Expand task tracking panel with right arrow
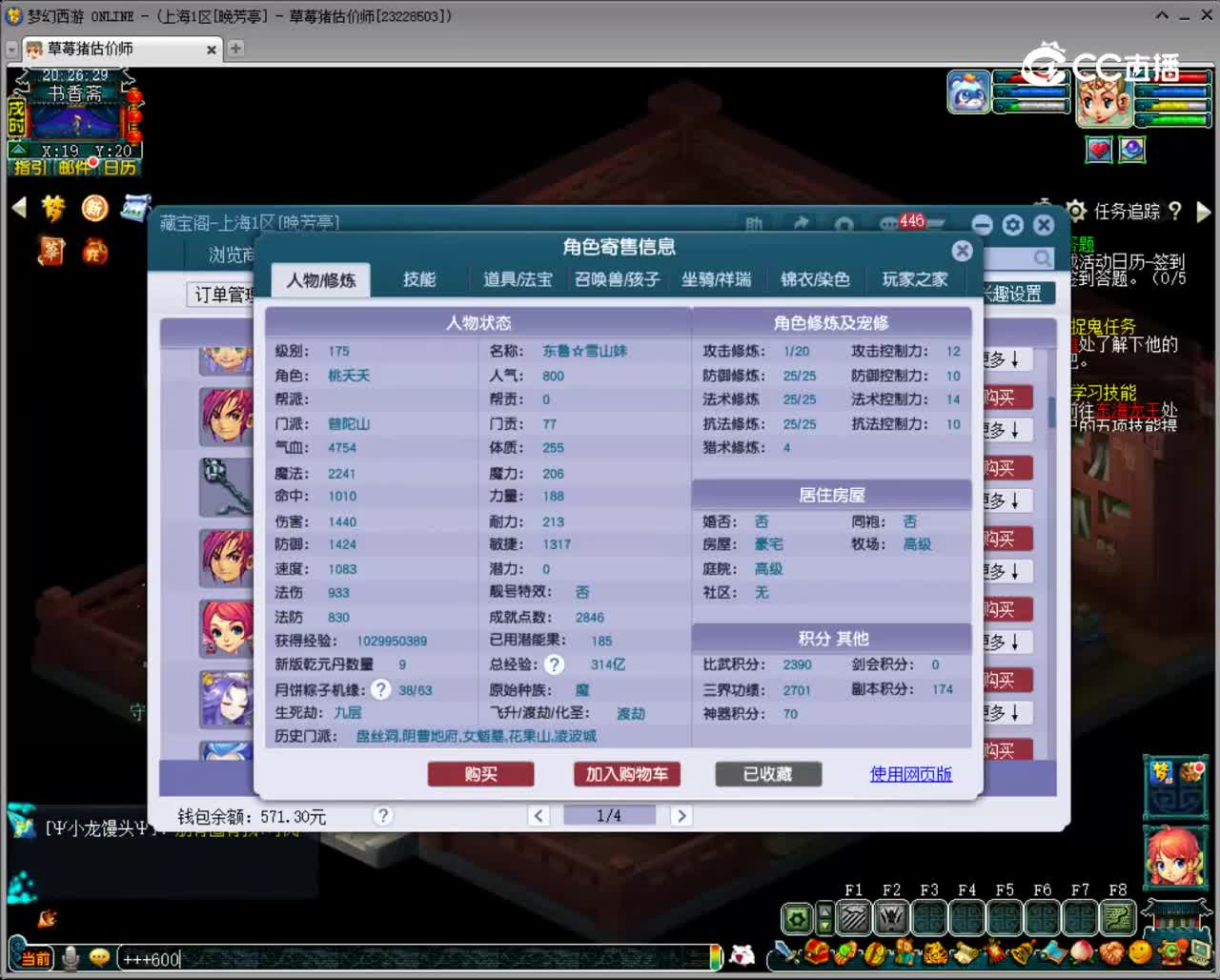 point(1203,212)
